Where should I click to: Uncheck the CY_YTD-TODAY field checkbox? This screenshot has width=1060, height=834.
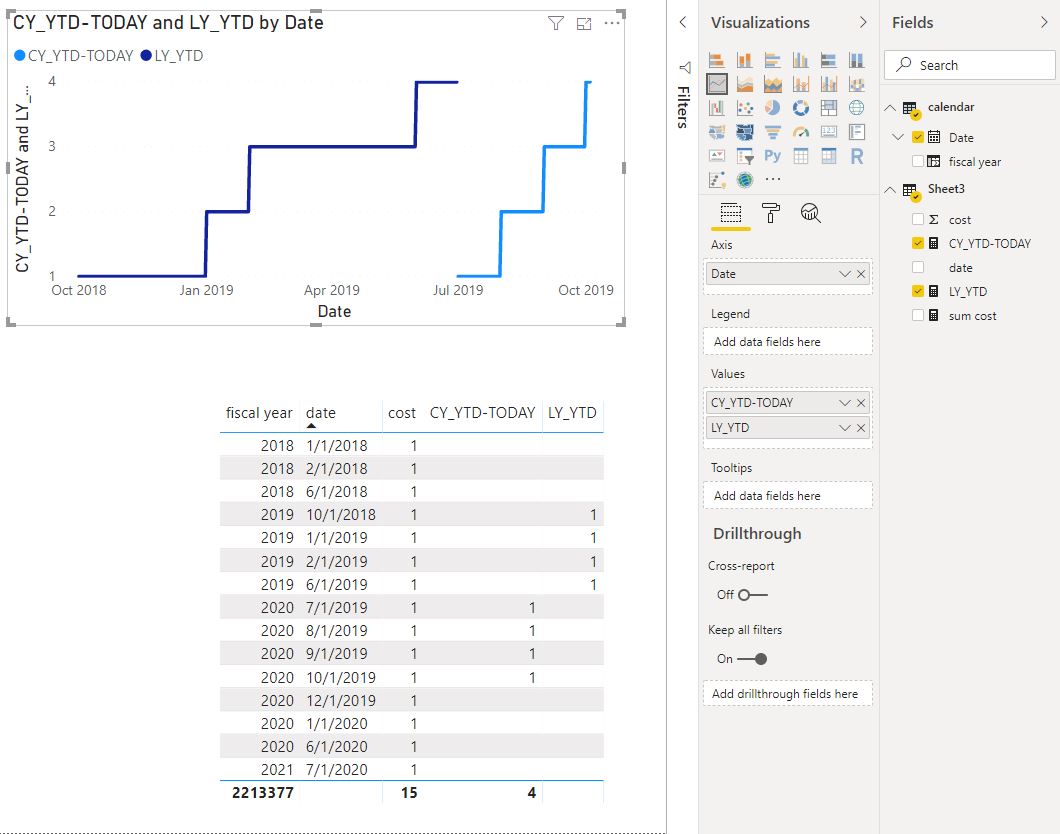917,243
